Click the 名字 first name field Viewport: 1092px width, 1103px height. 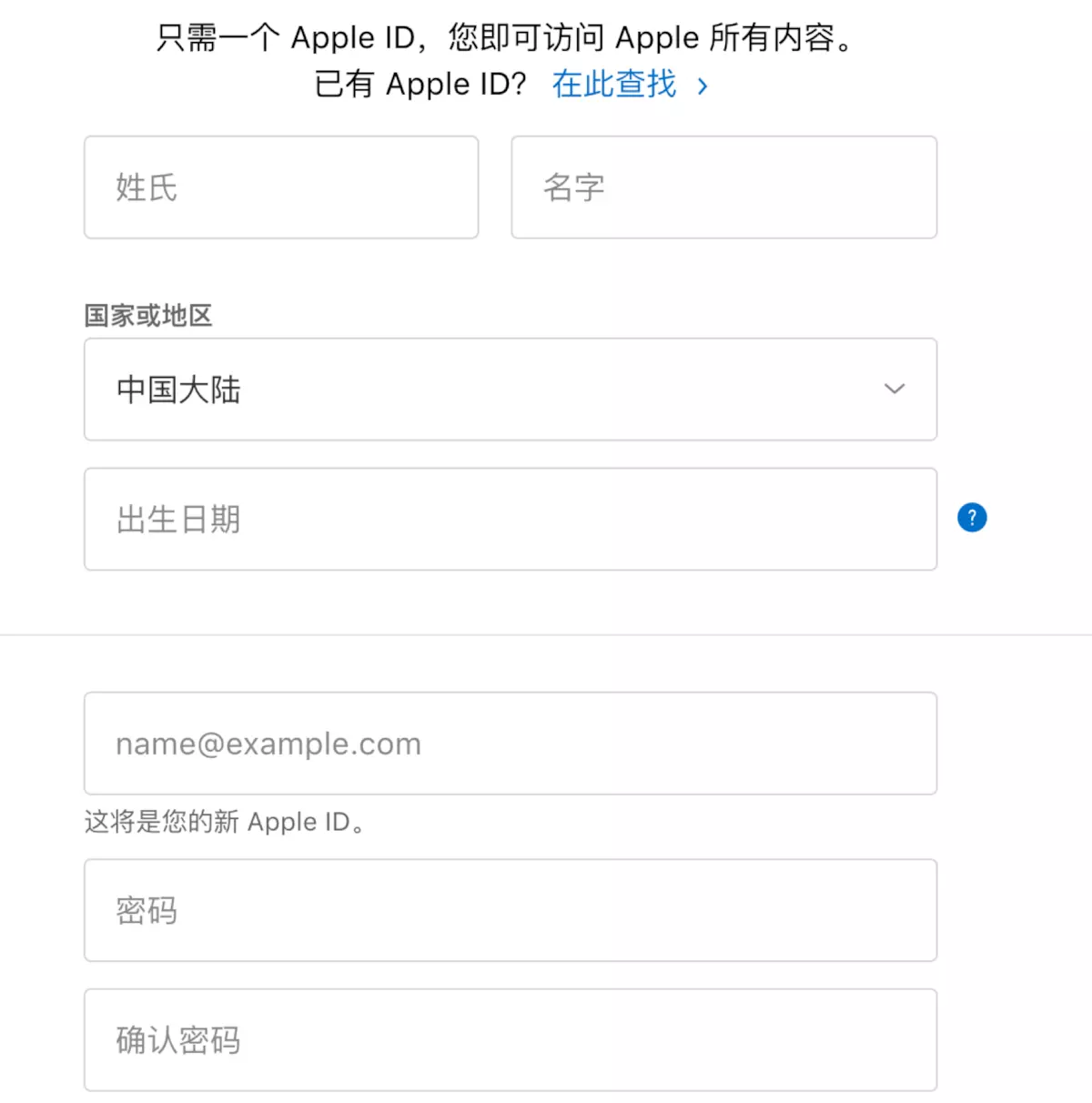(x=724, y=187)
